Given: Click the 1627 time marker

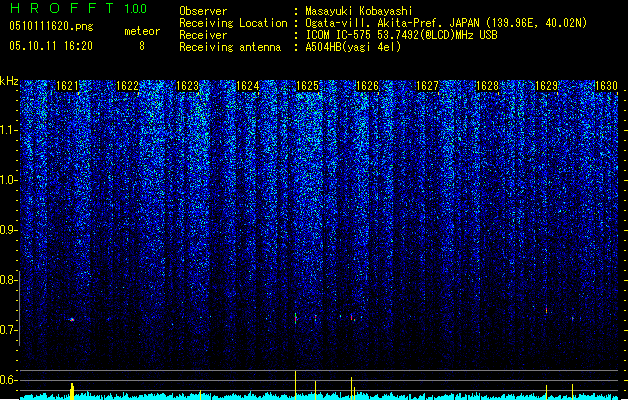Looking at the screenshot, I should click(x=428, y=86).
